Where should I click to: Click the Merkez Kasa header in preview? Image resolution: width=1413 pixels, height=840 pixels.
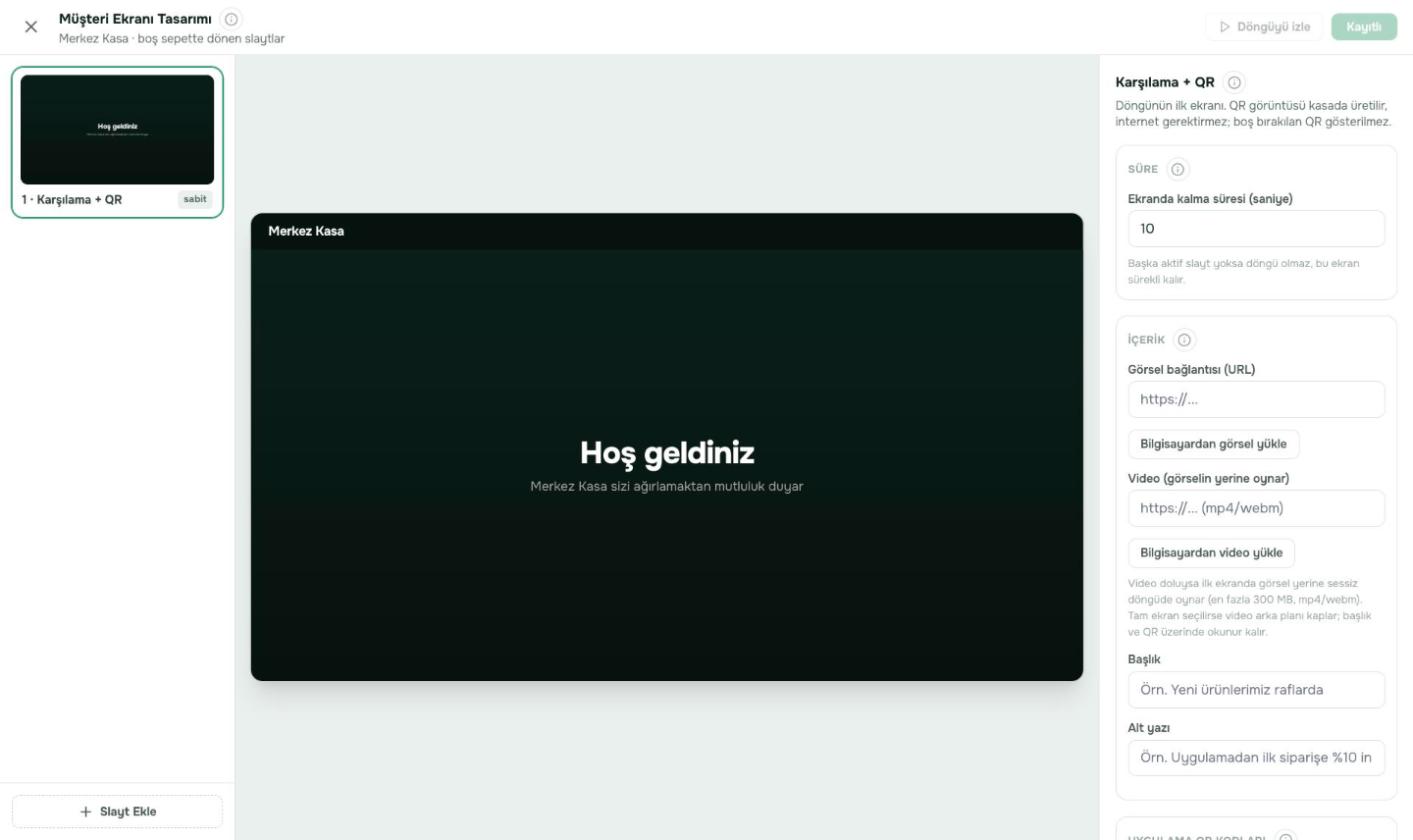tap(306, 232)
